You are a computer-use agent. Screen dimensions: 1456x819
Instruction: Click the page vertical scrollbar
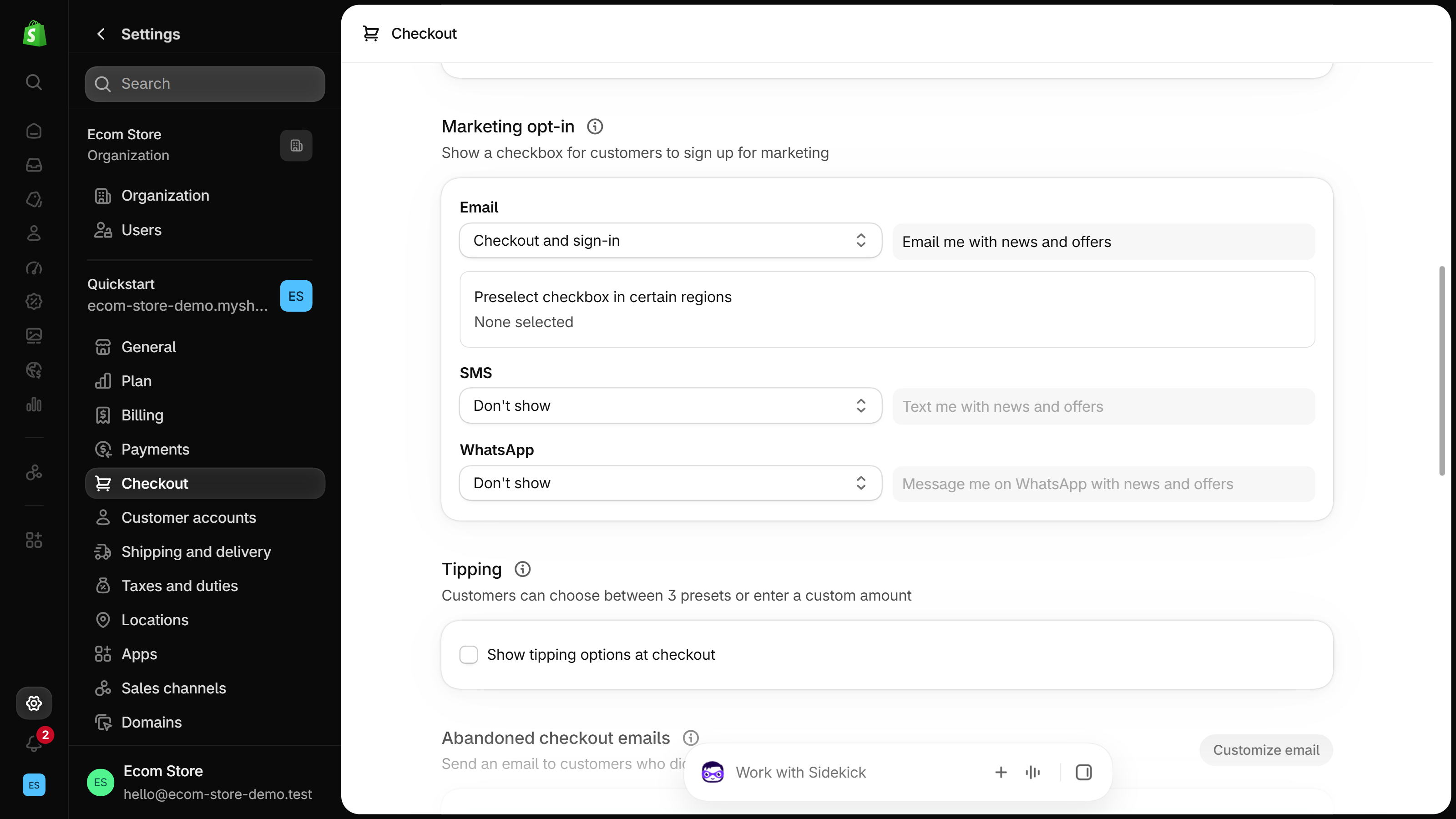[x=1442, y=371]
